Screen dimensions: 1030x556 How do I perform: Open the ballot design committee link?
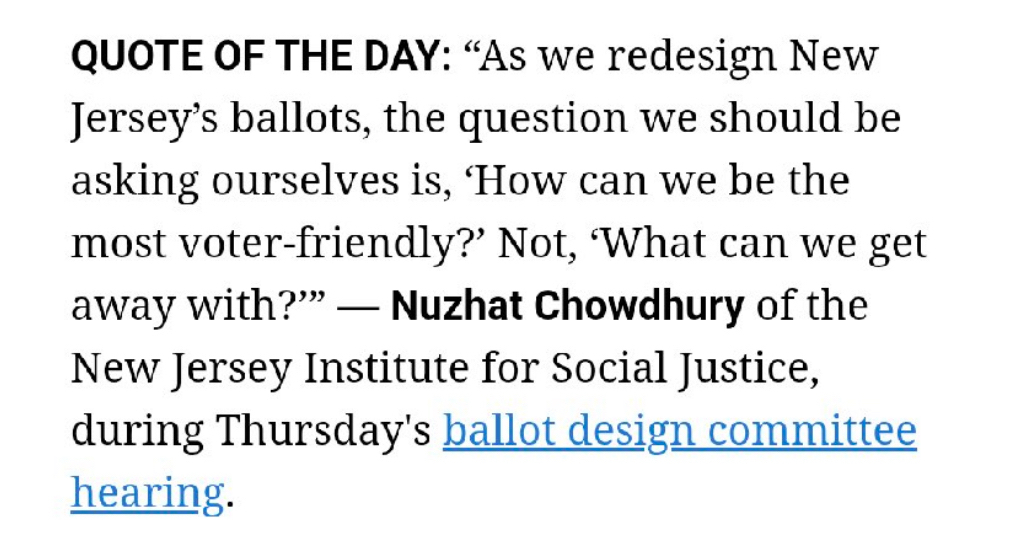click(x=680, y=431)
